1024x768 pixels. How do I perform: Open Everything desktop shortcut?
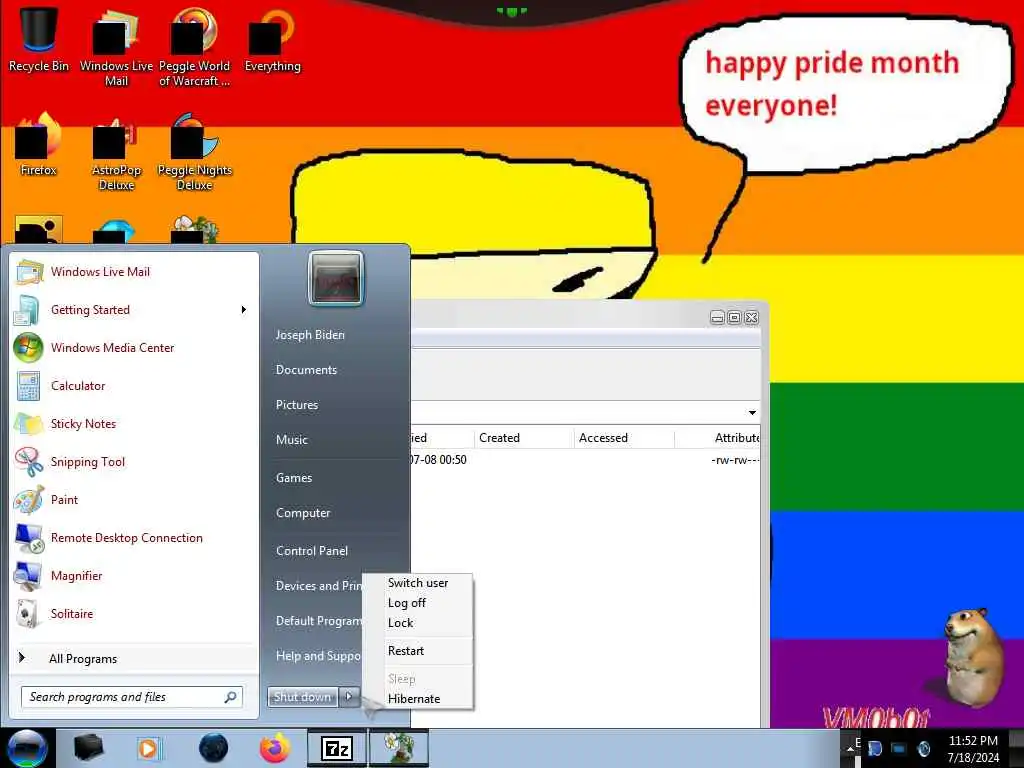coord(272,39)
